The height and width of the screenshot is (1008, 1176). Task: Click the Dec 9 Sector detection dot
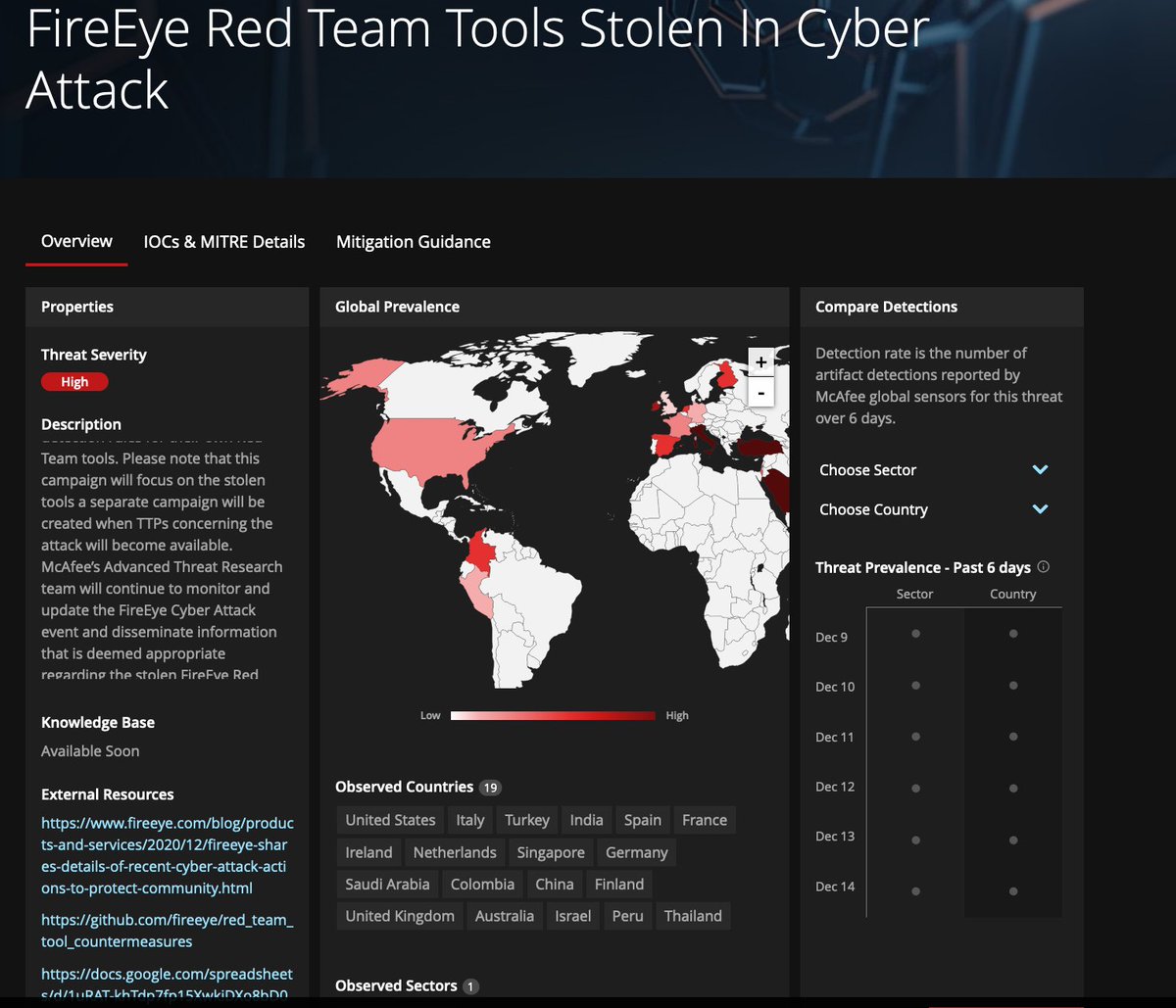pyautogui.click(x=915, y=633)
